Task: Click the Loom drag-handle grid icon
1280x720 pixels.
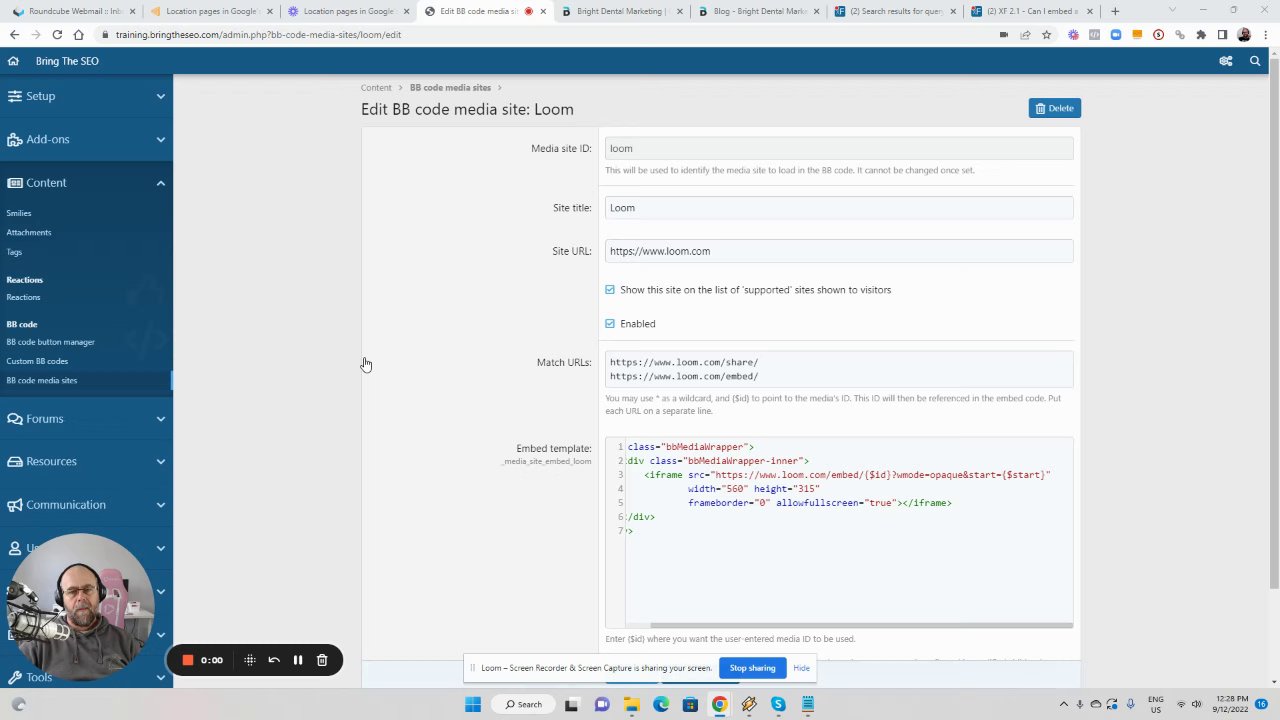Action: [x=250, y=660]
